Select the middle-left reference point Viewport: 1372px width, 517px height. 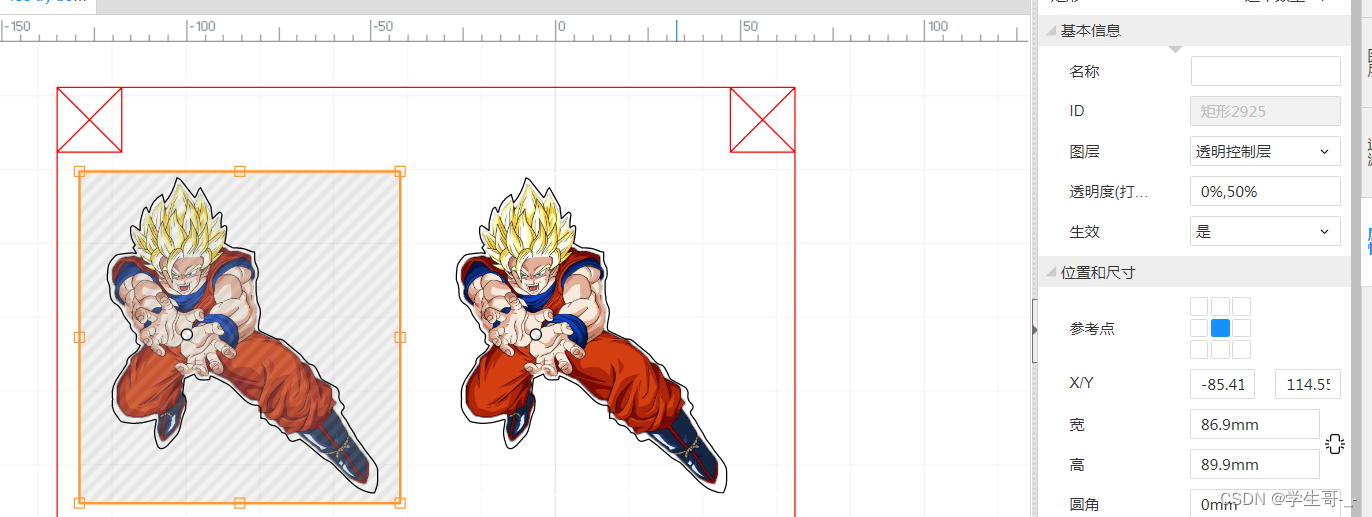[1199, 328]
